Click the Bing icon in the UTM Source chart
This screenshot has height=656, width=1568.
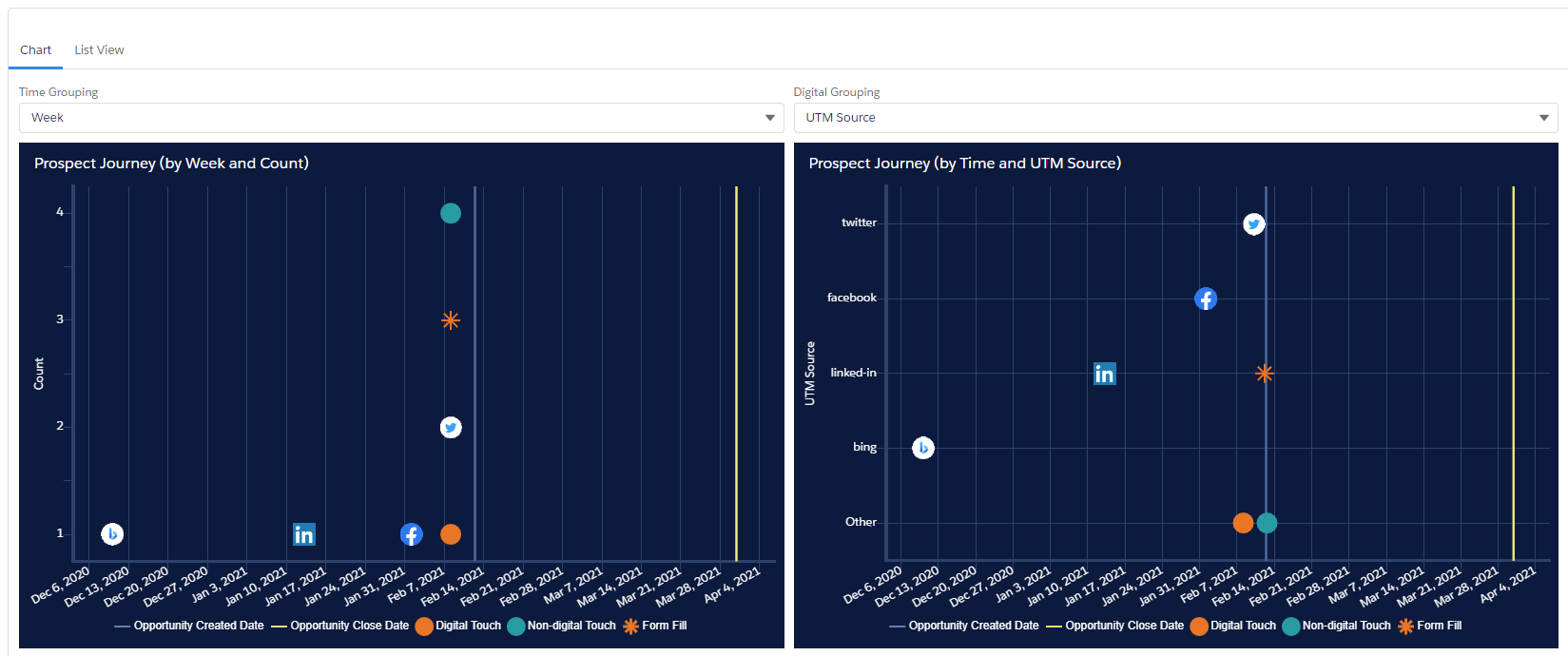coord(923,448)
